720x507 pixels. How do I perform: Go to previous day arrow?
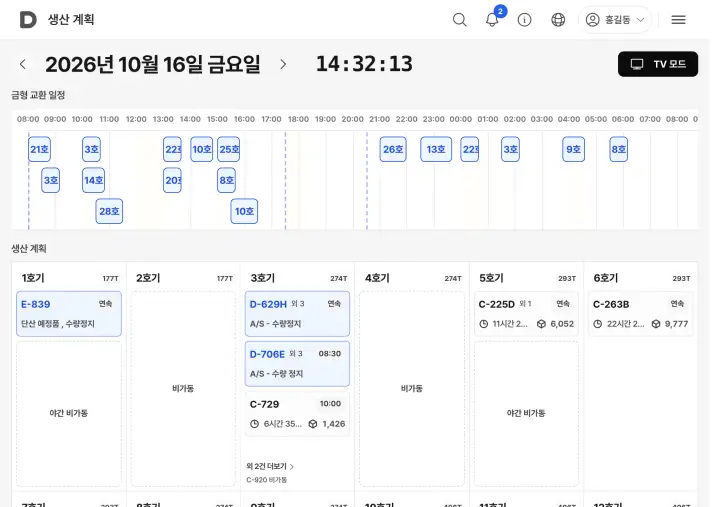tap(22, 64)
